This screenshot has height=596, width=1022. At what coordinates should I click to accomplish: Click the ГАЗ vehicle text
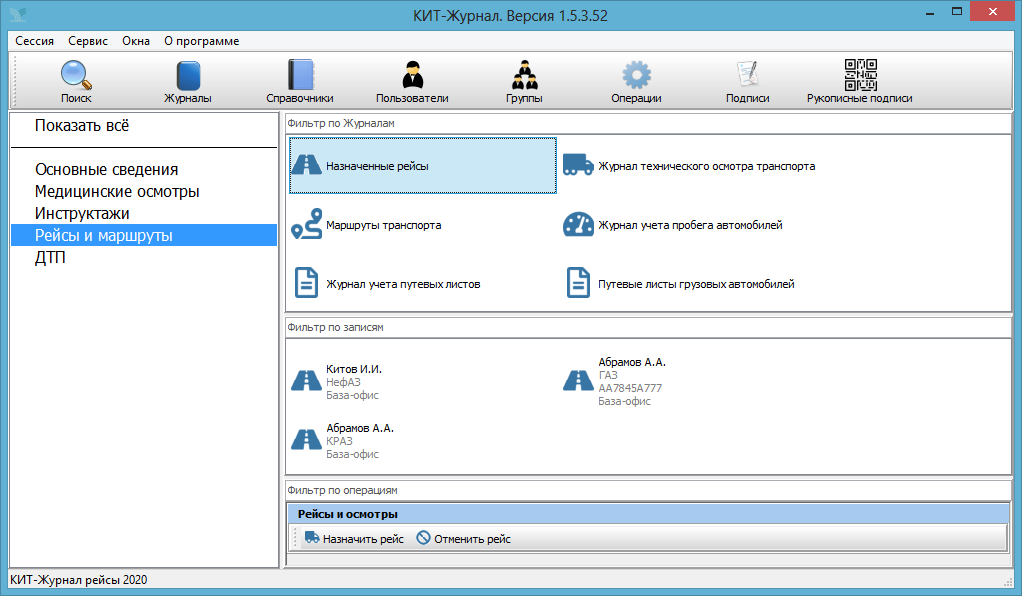point(607,375)
